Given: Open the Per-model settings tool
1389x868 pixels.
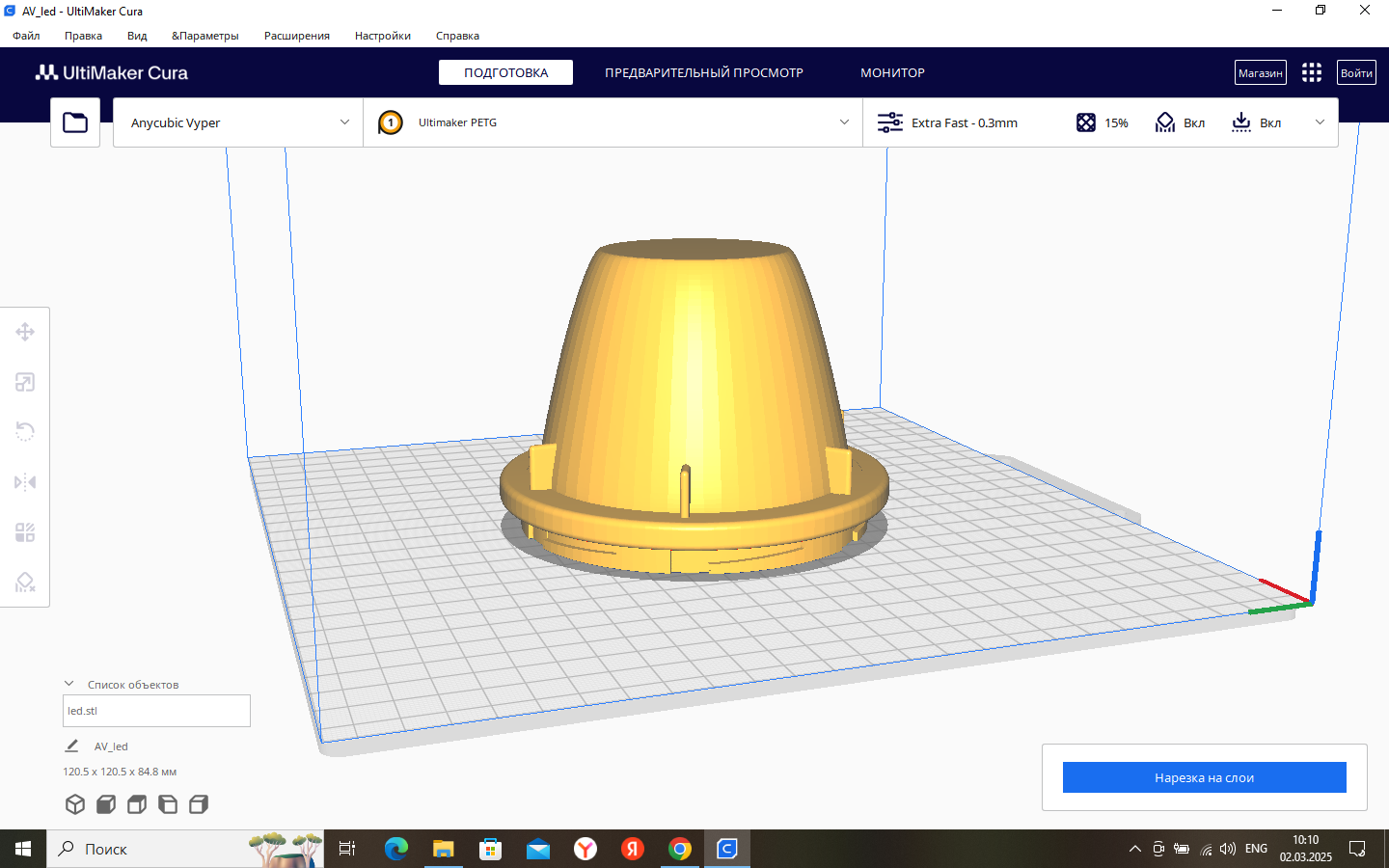Looking at the screenshot, I should (x=25, y=531).
